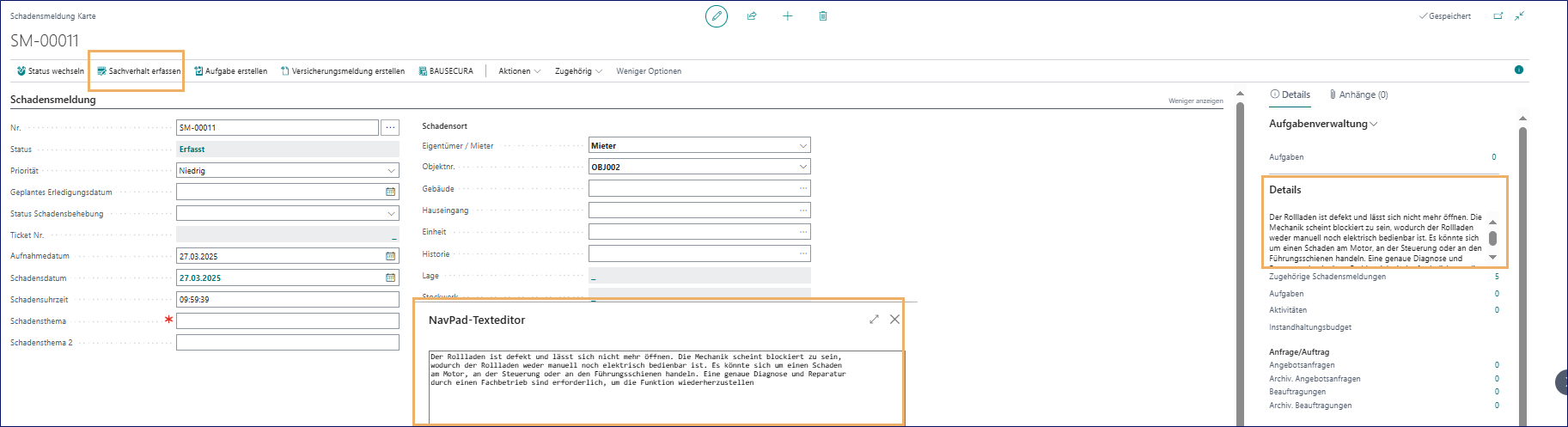Open the Zugehörig menu
This screenshot has width=1568, height=427.
tap(577, 71)
